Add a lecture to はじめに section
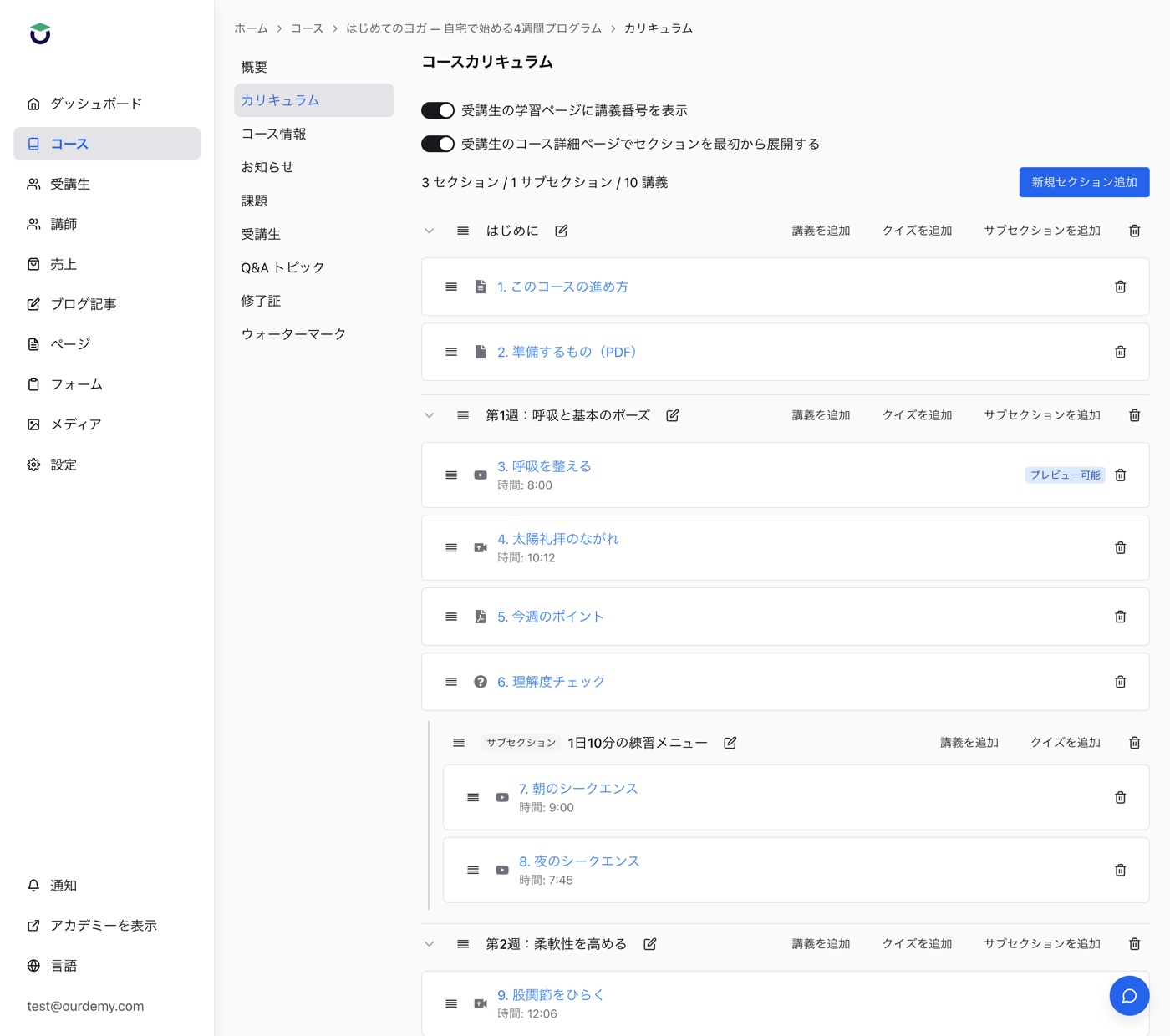The image size is (1170, 1036). click(x=821, y=231)
